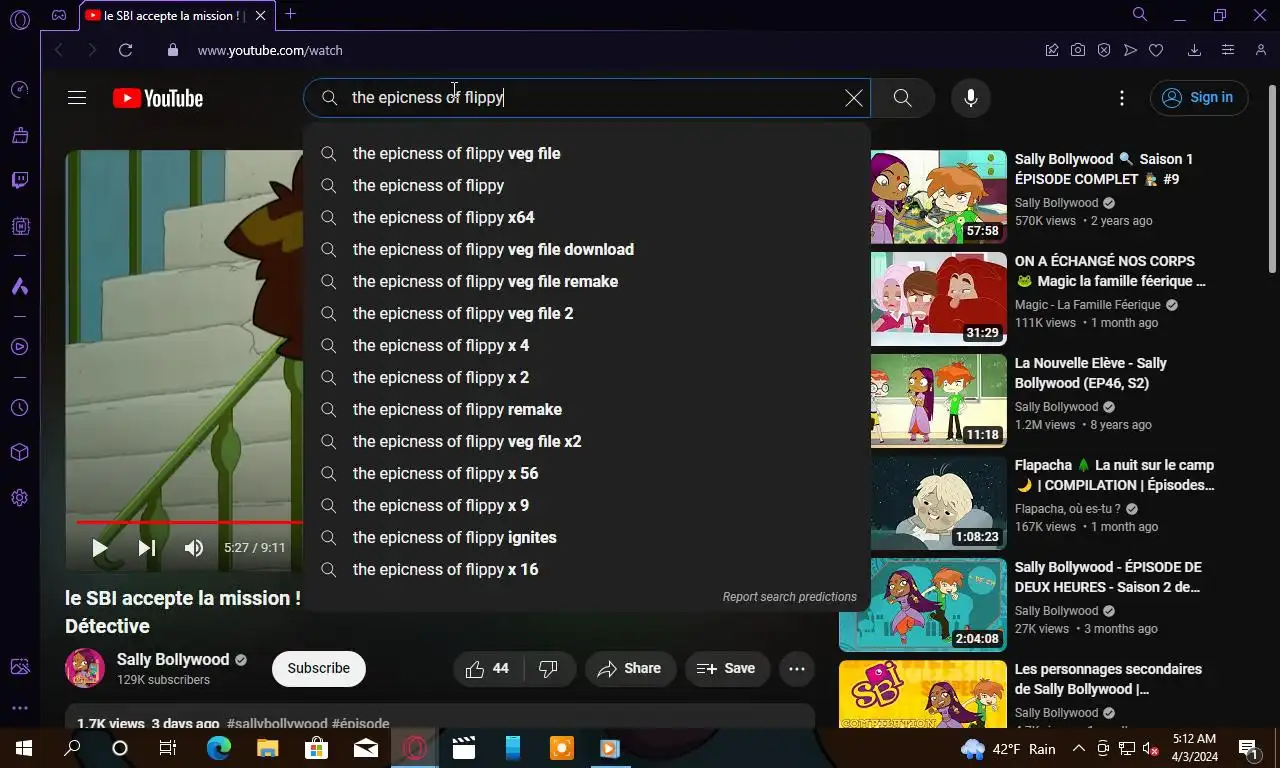
Task: Open a new browser tab with plus
Action: point(290,14)
